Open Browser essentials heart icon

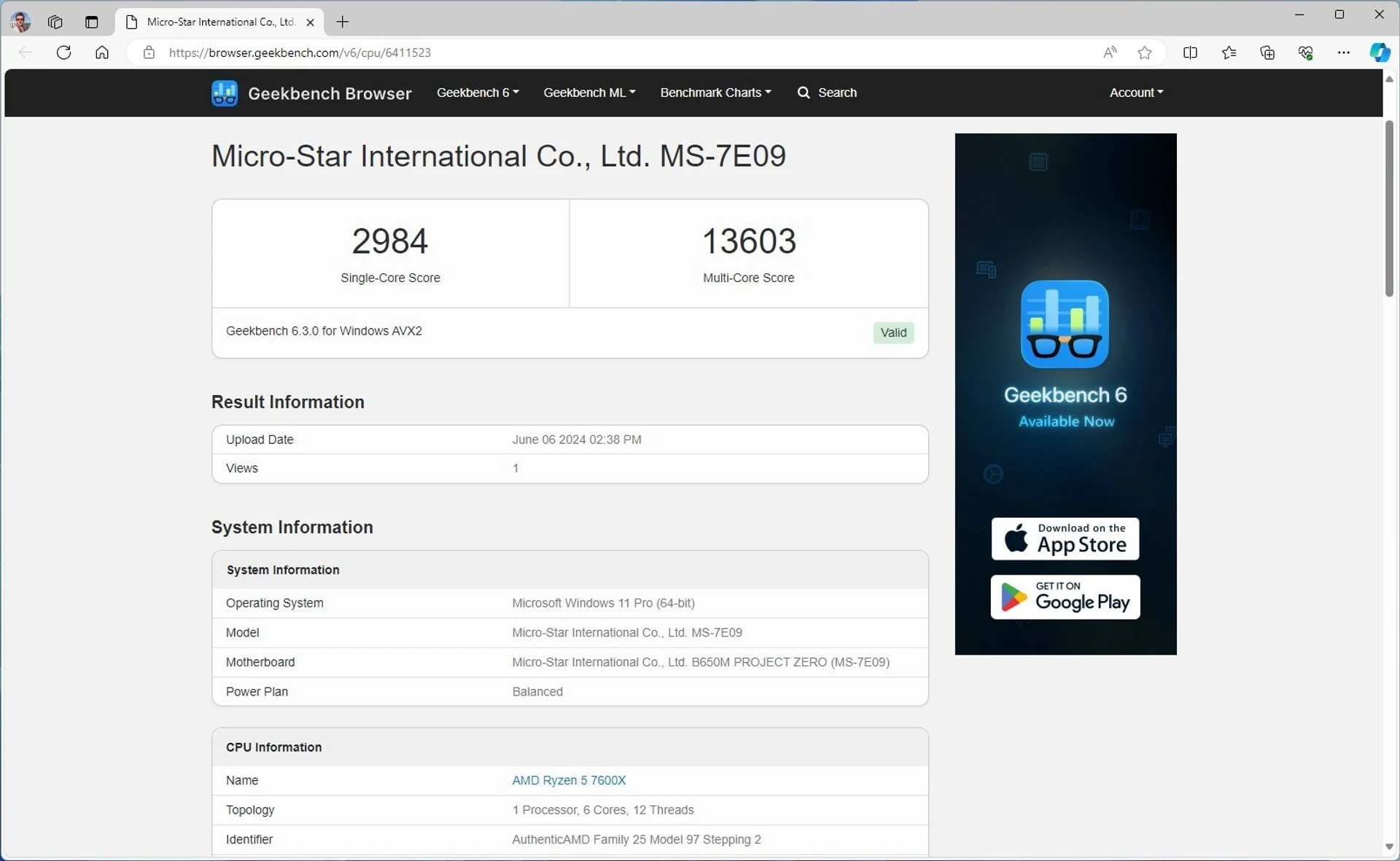(1305, 52)
